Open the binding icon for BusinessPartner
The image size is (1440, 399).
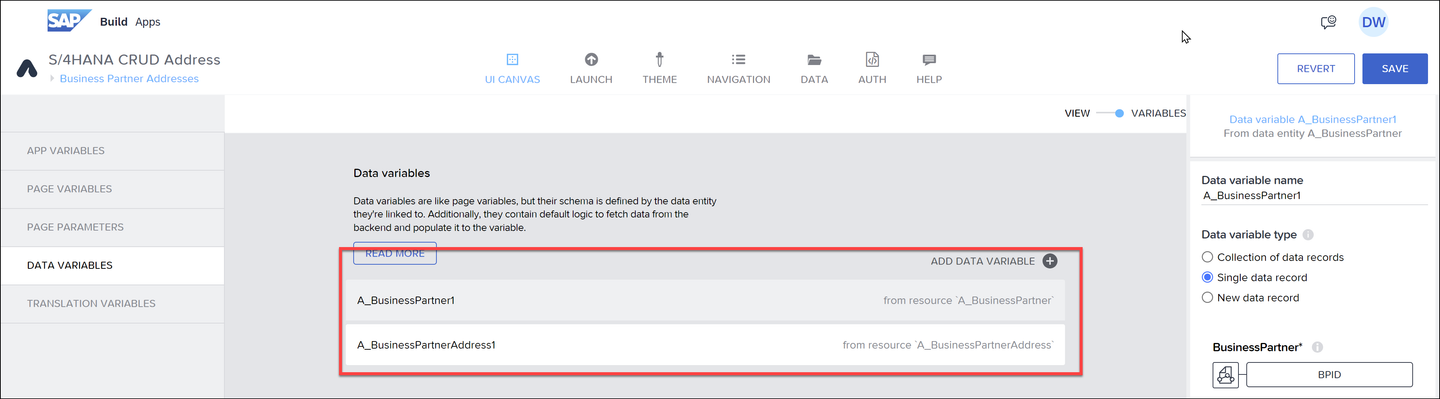[x=1225, y=375]
